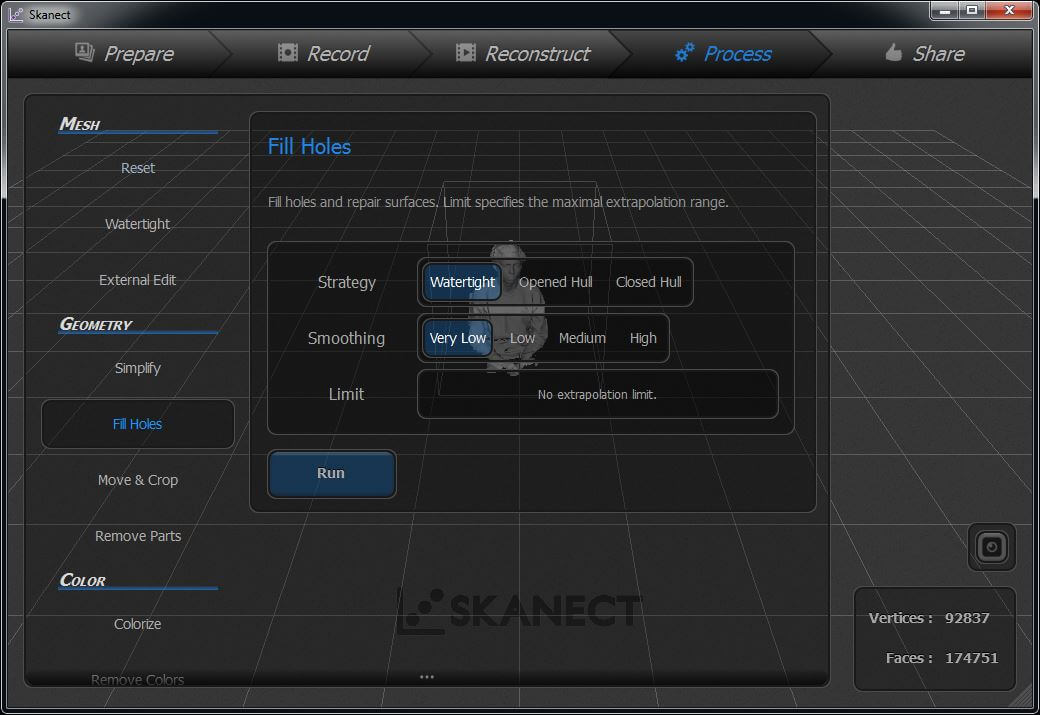Set Strategy to Closed Hull

click(649, 282)
